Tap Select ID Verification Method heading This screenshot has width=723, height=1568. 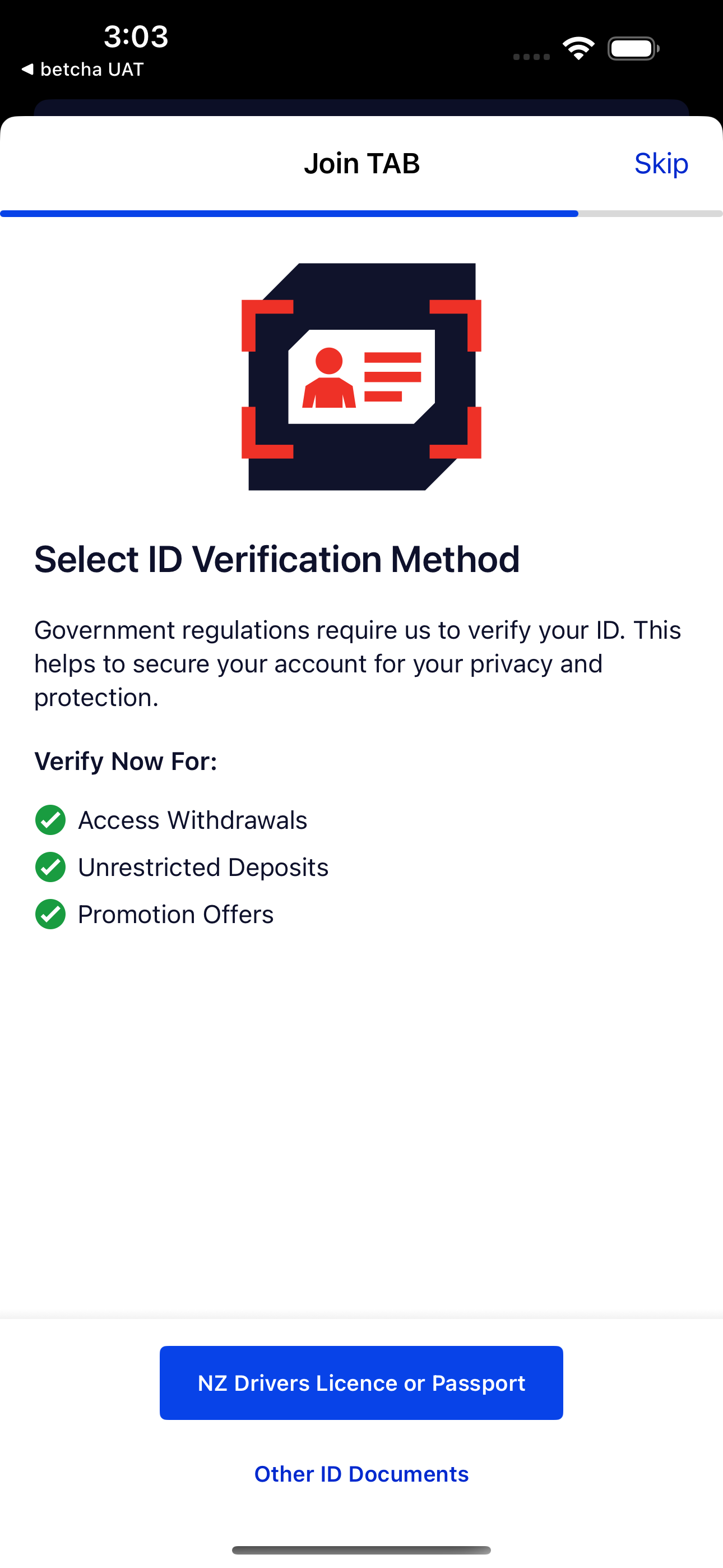tap(277, 559)
